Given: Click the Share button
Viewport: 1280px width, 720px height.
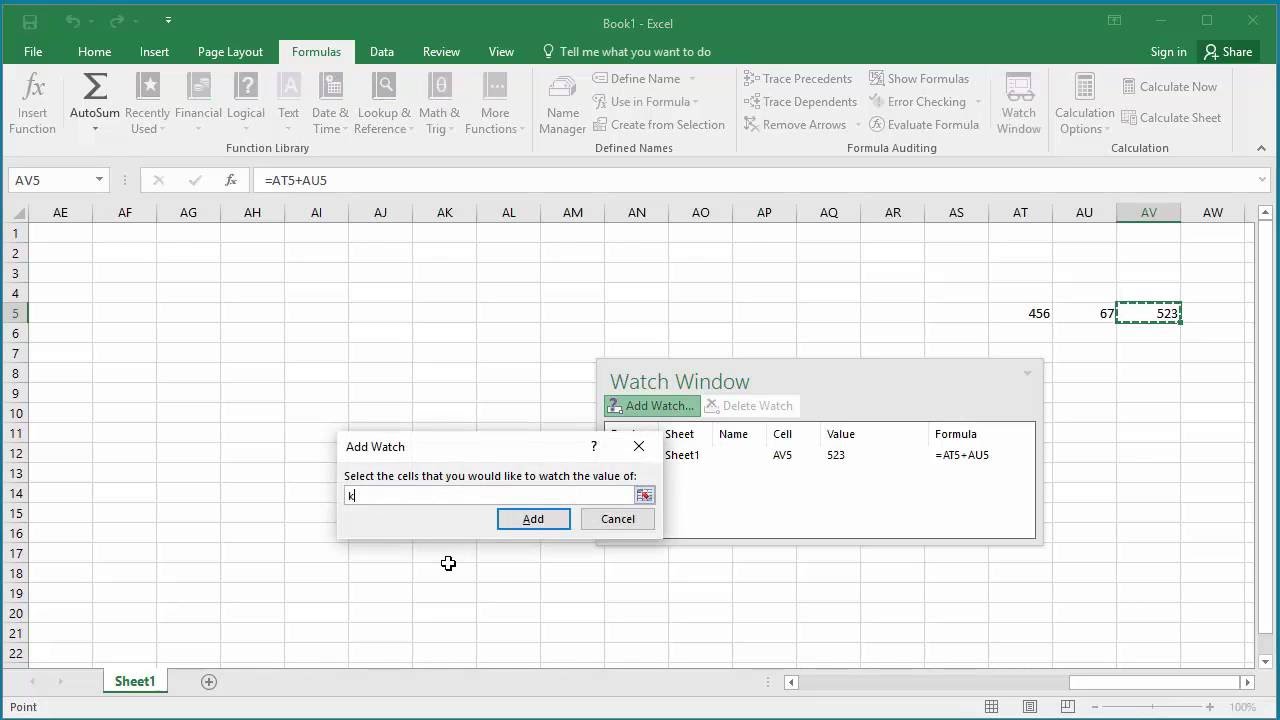Looking at the screenshot, I should [1228, 52].
